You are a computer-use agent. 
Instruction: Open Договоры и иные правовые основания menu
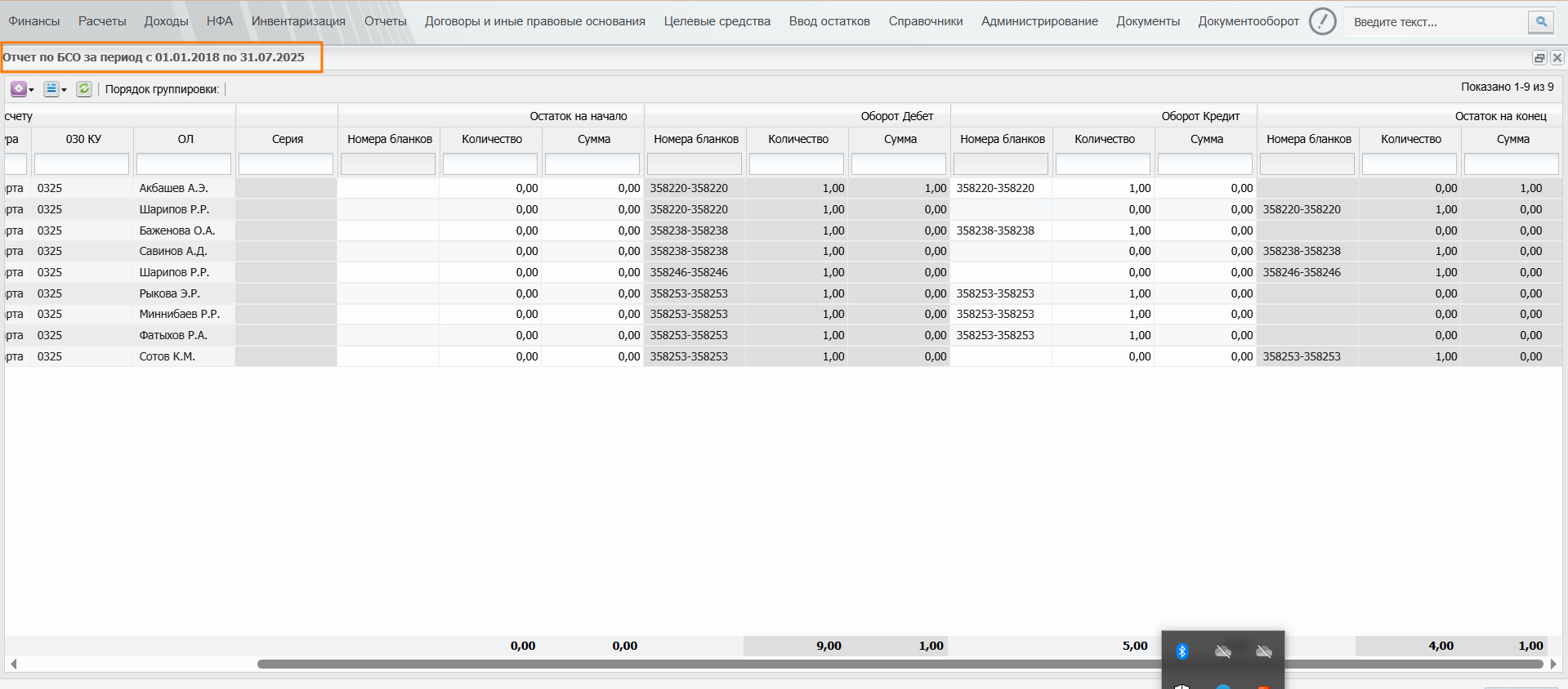point(535,21)
